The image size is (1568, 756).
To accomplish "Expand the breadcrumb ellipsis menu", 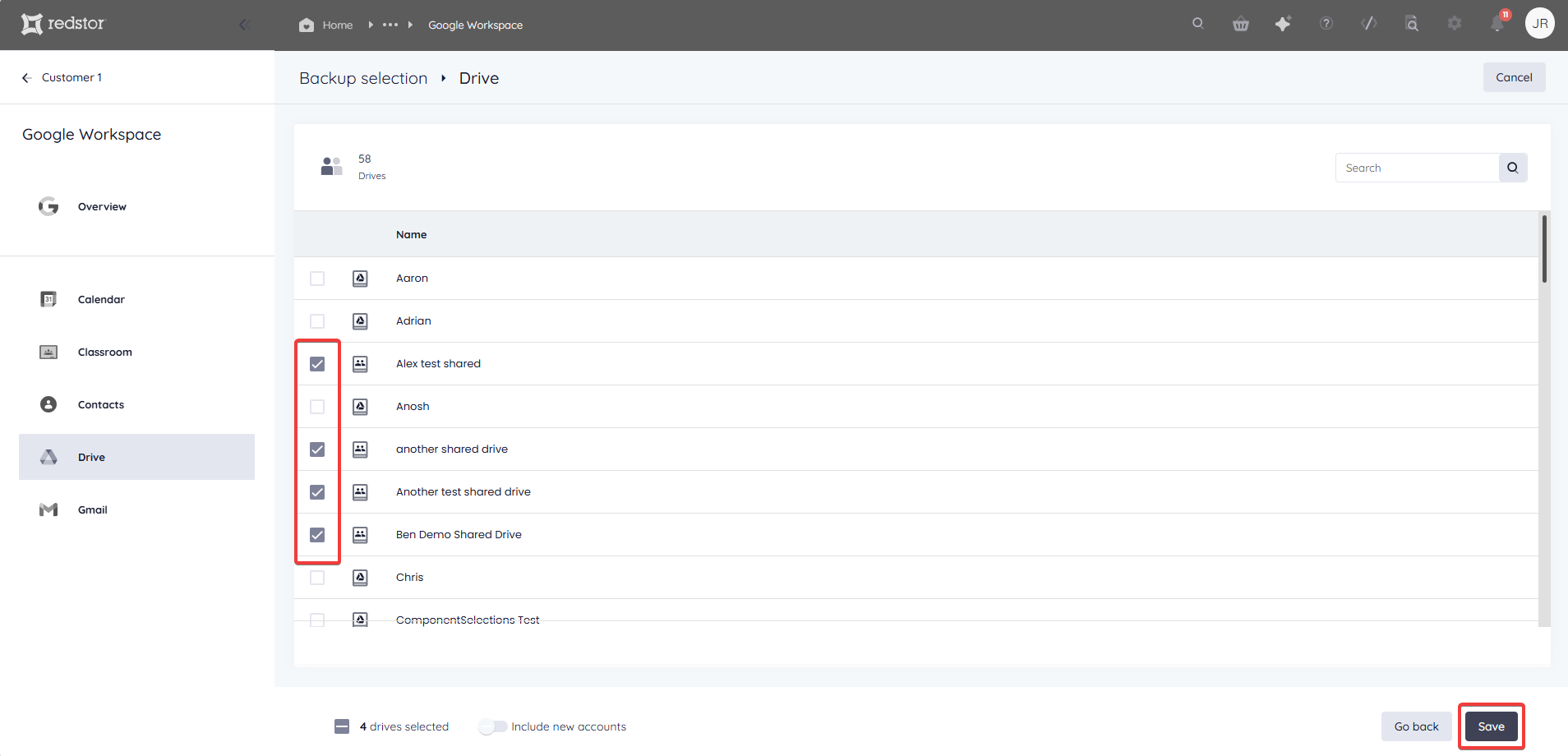I will [x=390, y=25].
